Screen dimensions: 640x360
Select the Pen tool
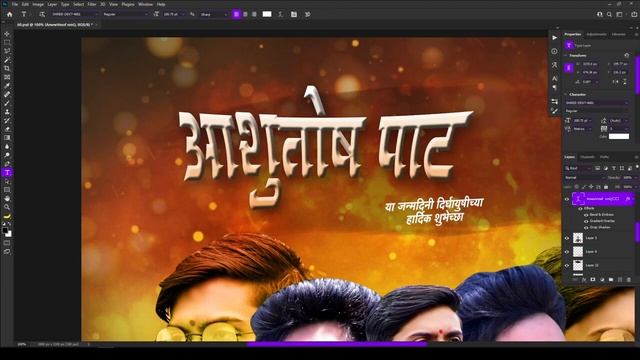coord(7,164)
